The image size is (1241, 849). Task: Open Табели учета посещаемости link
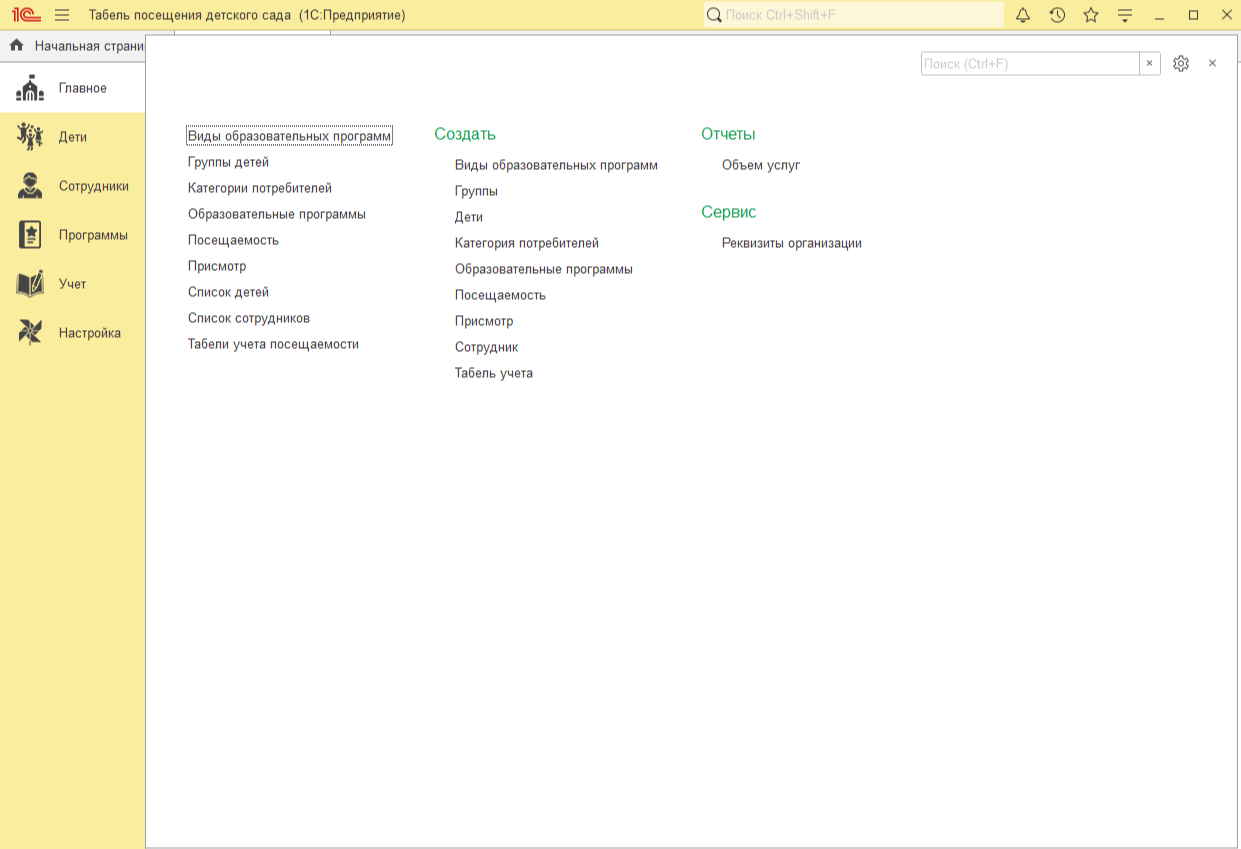[x=273, y=344]
